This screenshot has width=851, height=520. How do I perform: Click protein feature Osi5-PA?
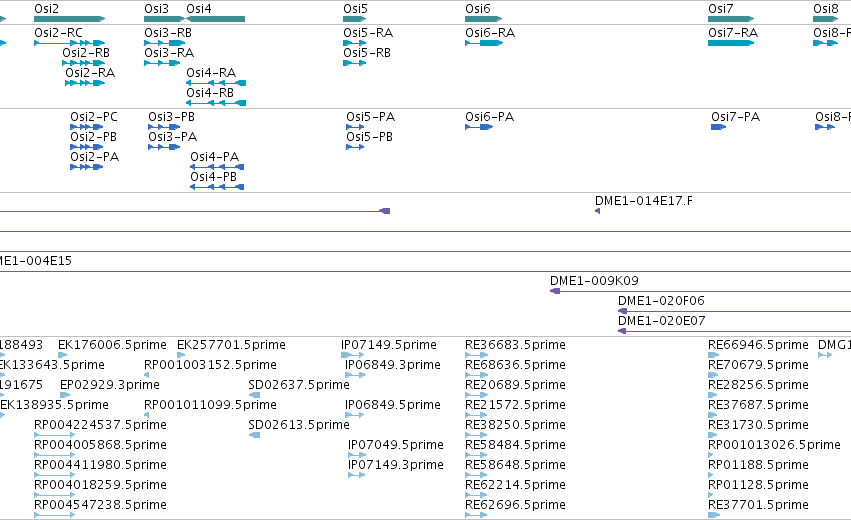355,127
